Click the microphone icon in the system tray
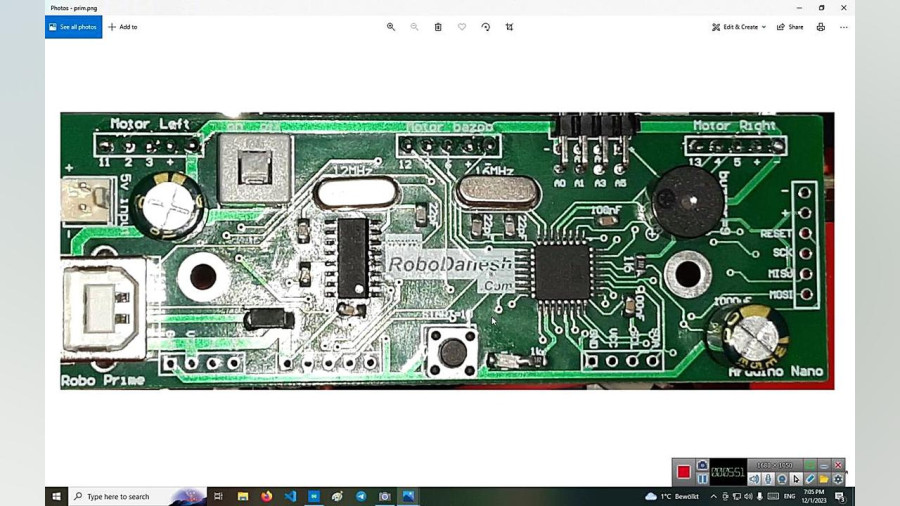Viewport: 900px width, 506px height. [x=760, y=496]
